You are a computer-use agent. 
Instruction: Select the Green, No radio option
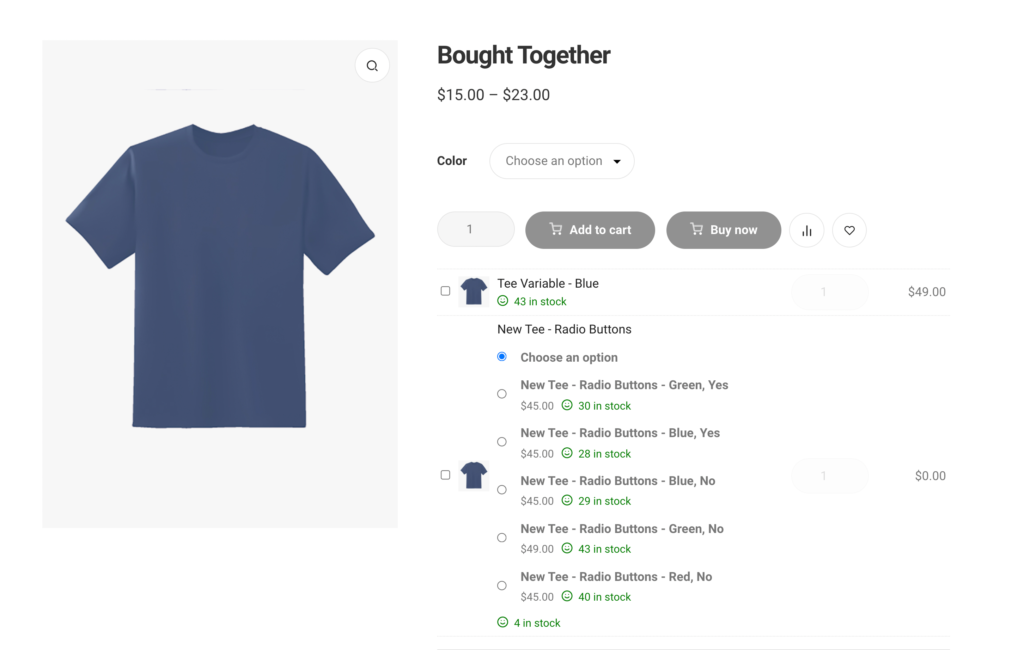[502, 538]
